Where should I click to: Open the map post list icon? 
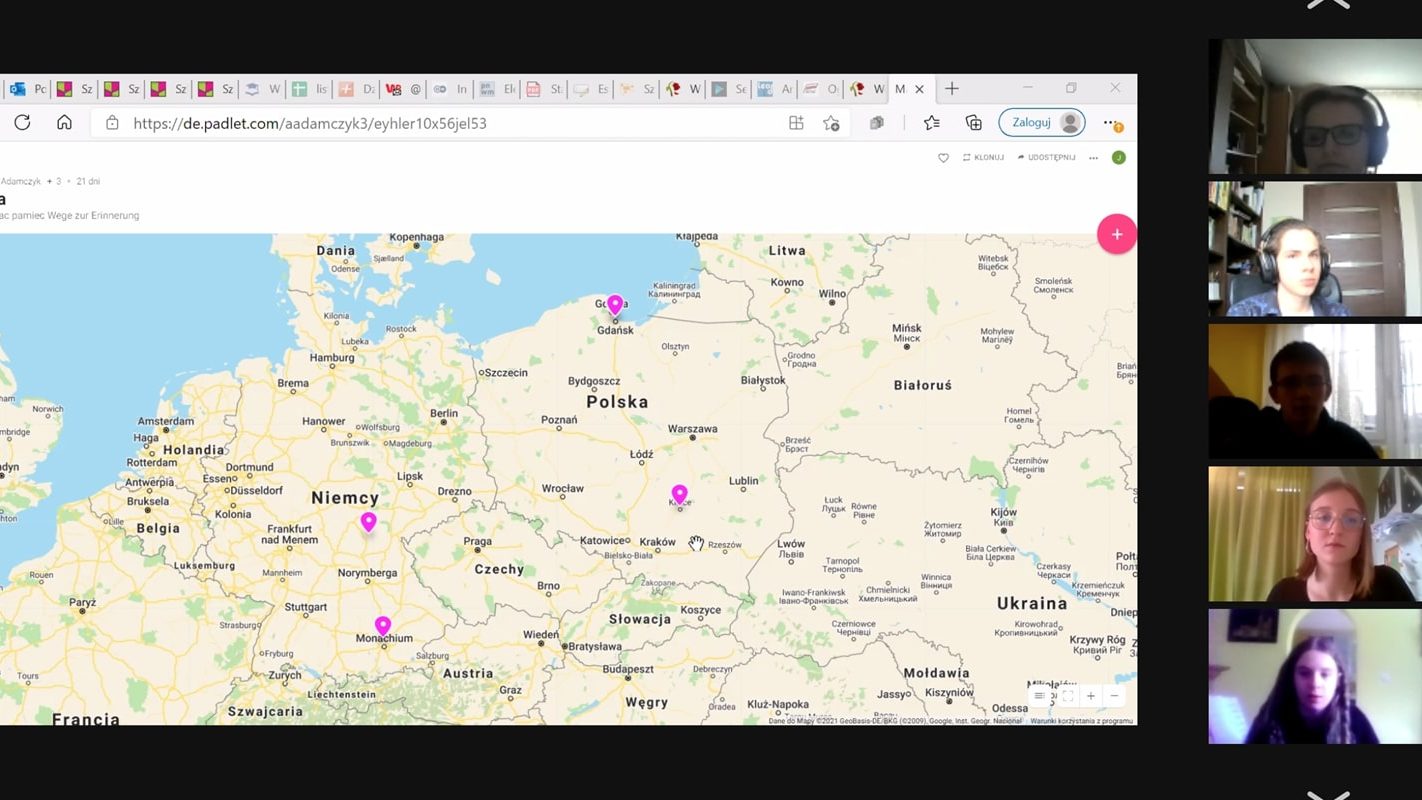pyautogui.click(x=1040, y=696)
